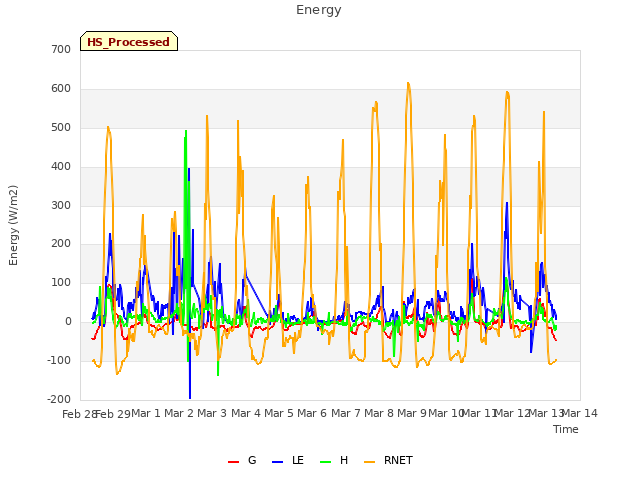The image size is (640, 480).
Task: Click the Mar 14 x-axis date label
Action: coord(580,413)
